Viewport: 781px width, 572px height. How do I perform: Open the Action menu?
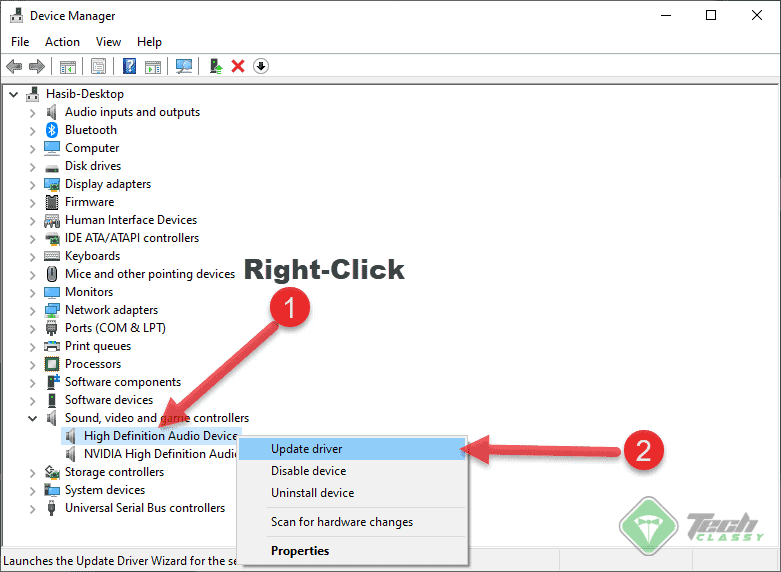point(62,42)
